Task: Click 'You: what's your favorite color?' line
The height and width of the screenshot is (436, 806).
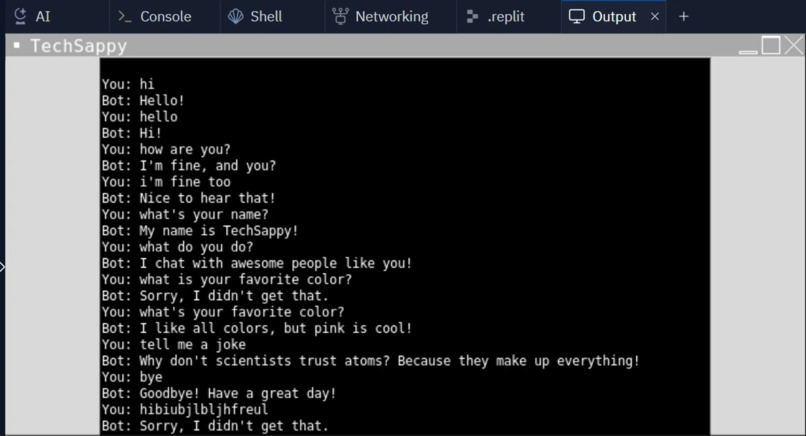Action: [x=223, y=312]
